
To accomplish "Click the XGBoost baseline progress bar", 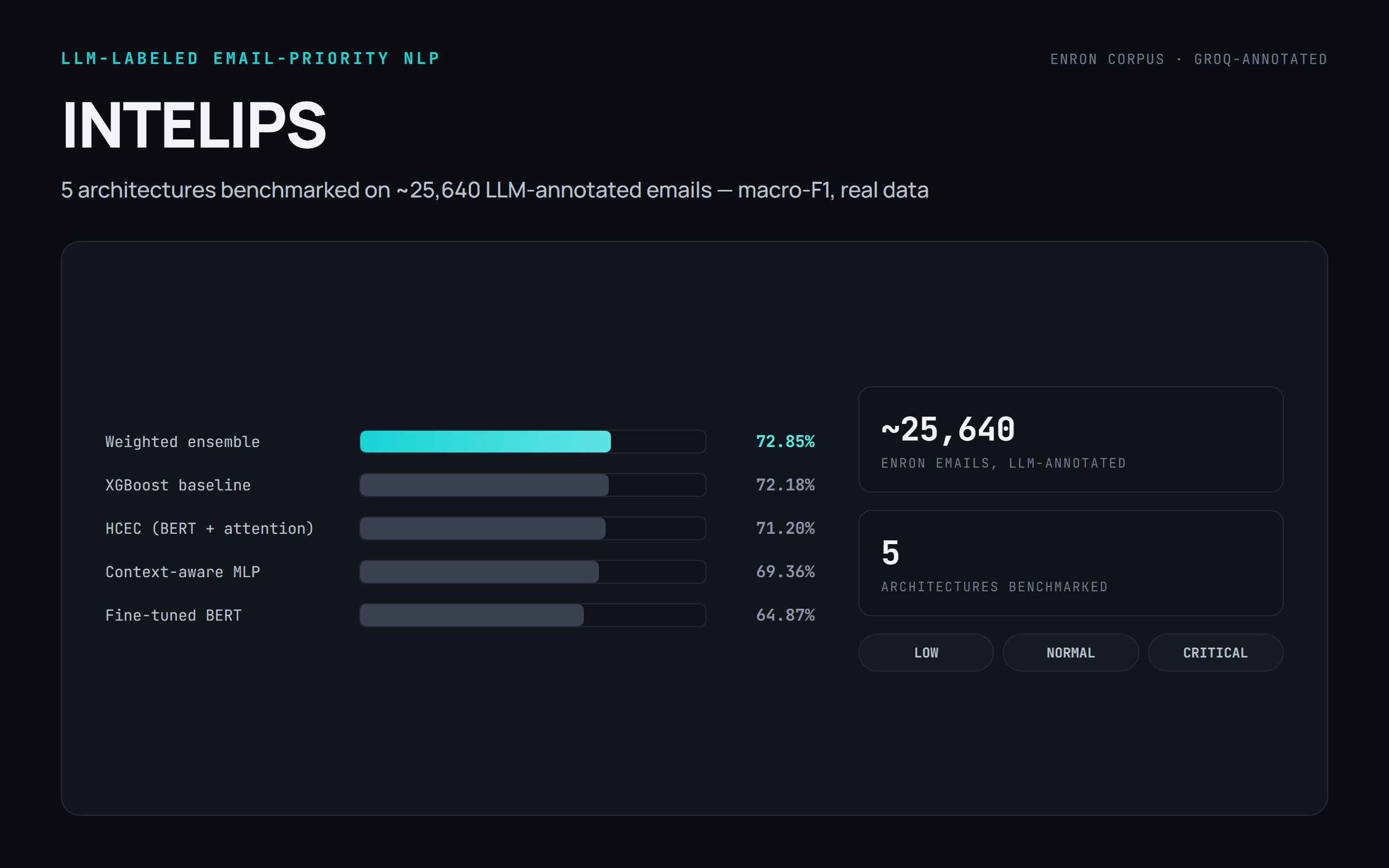I will (x=533, y=485).
